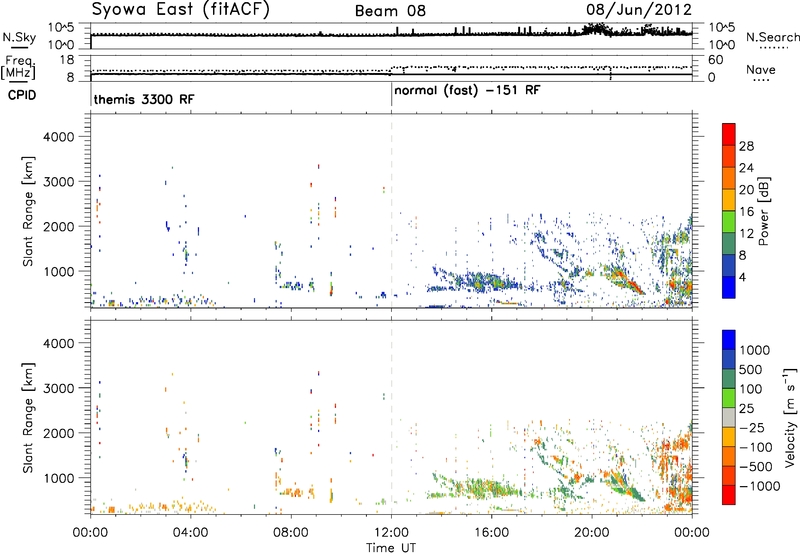Click the 'Nave' legend label
800x554 pixels.
(x=761, y=69)
